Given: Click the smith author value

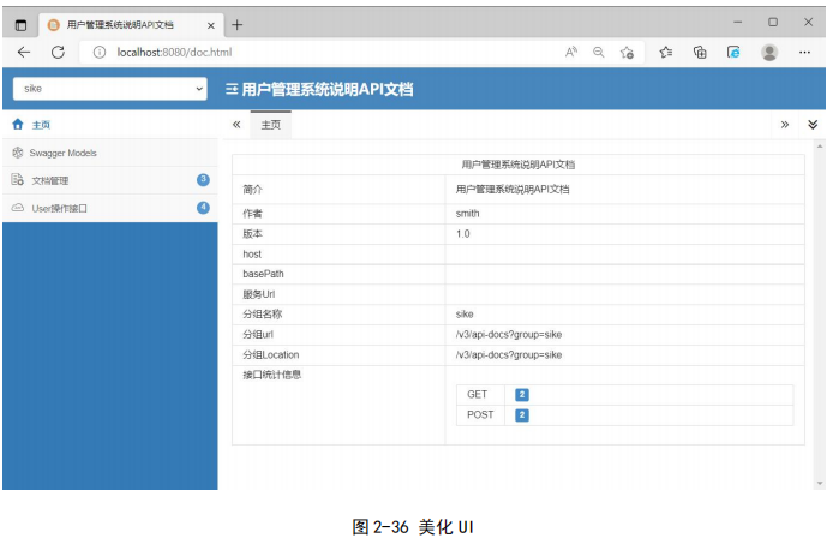Looking at the screenshot, I should pyautogui.click(x=468, y=213).
